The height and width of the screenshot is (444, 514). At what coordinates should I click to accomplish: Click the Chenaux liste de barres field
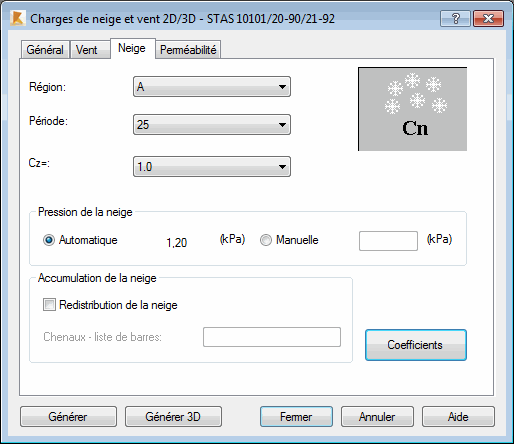pyautogui.click(x=272, y=337)
